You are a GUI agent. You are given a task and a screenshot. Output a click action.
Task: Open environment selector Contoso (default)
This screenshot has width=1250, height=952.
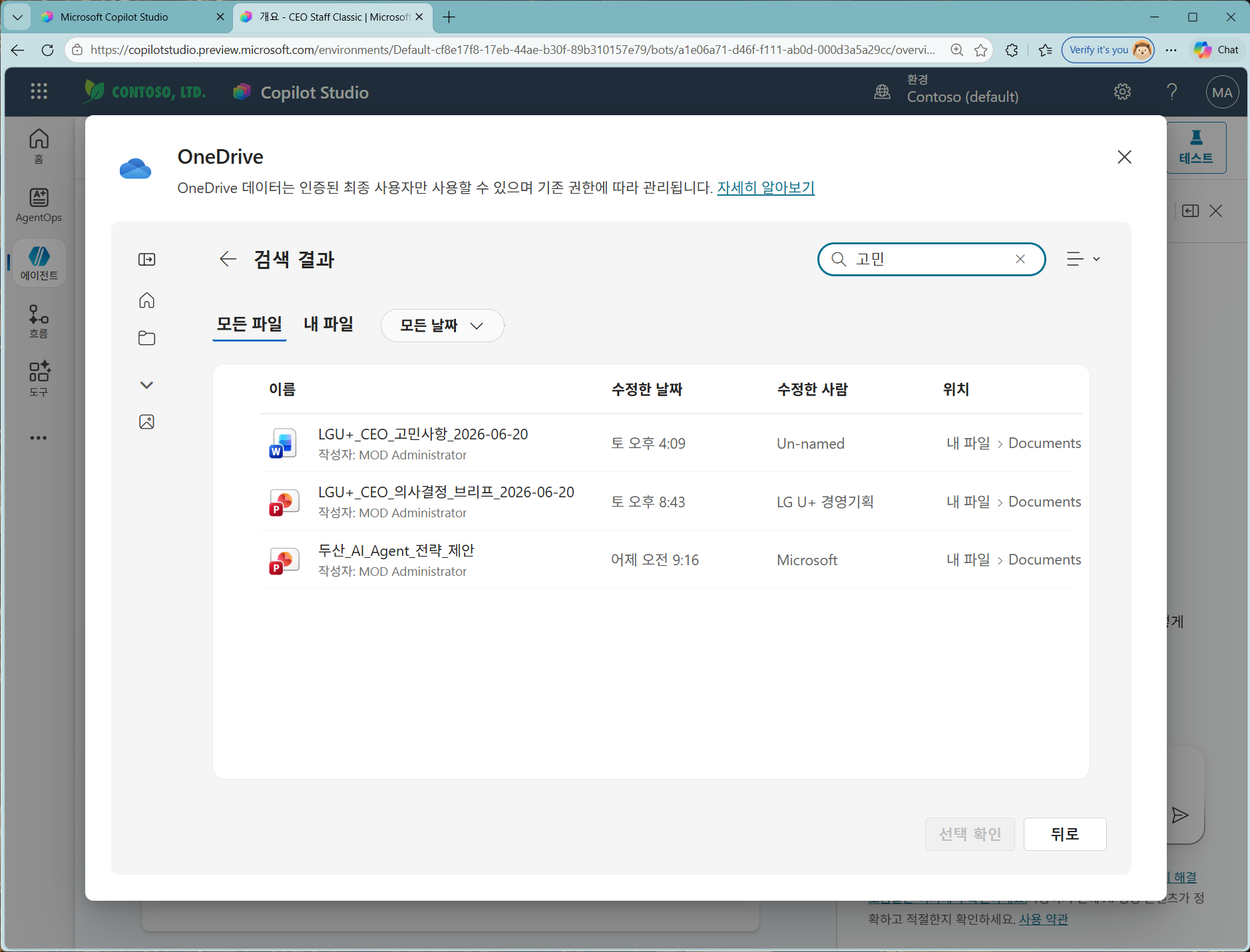(946, 89)
